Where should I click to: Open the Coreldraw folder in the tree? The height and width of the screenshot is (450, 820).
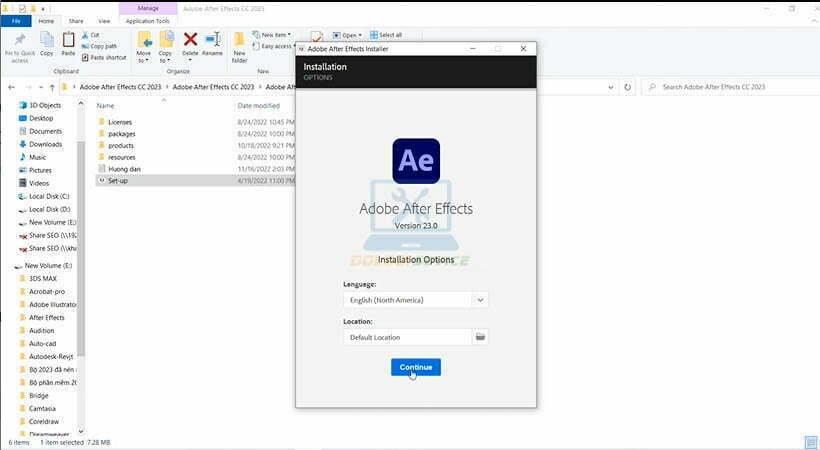click(x=43, y=422)
